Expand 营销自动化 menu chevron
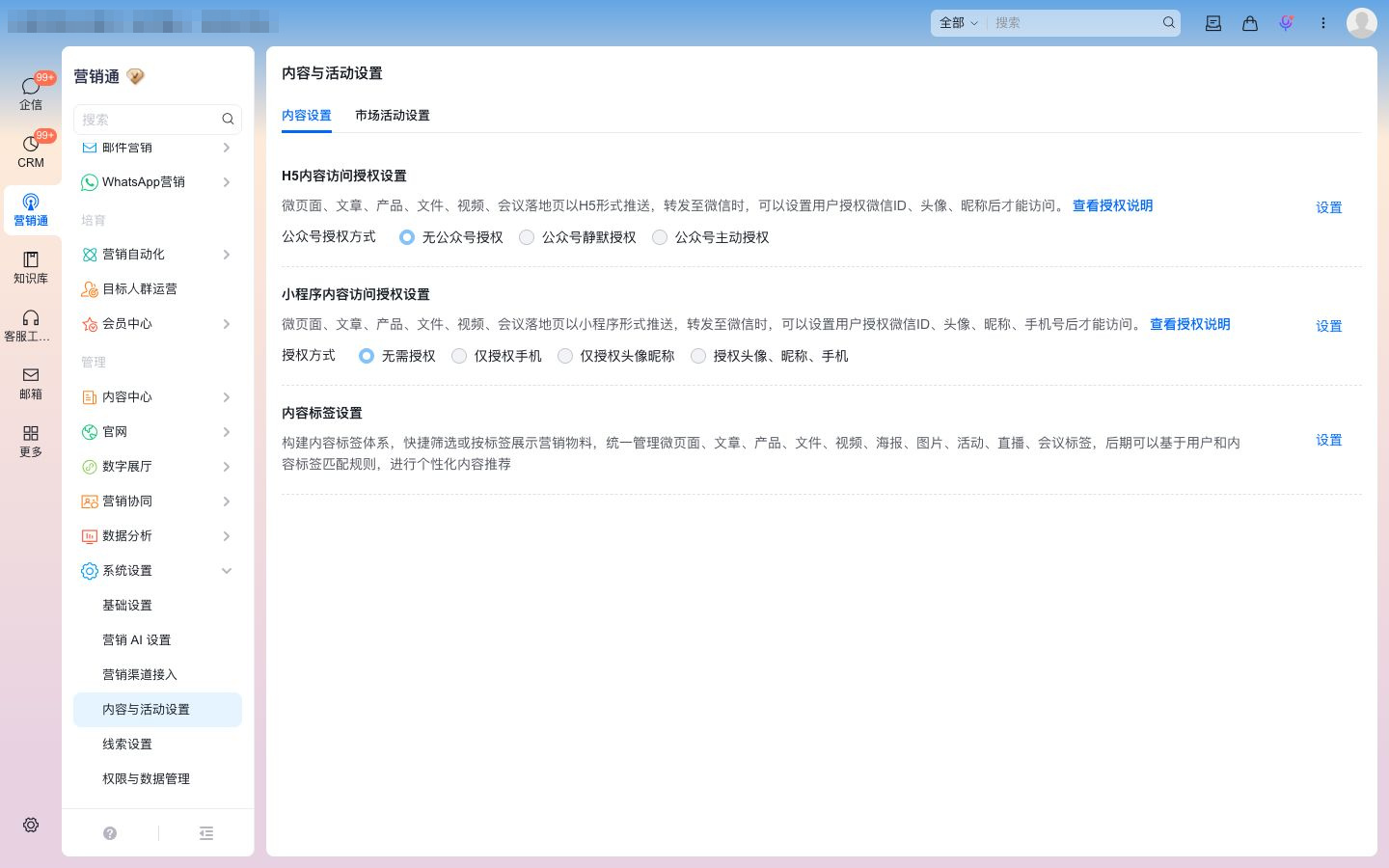The height and width of the screenshot is (868, 1389). coord(227,255)
